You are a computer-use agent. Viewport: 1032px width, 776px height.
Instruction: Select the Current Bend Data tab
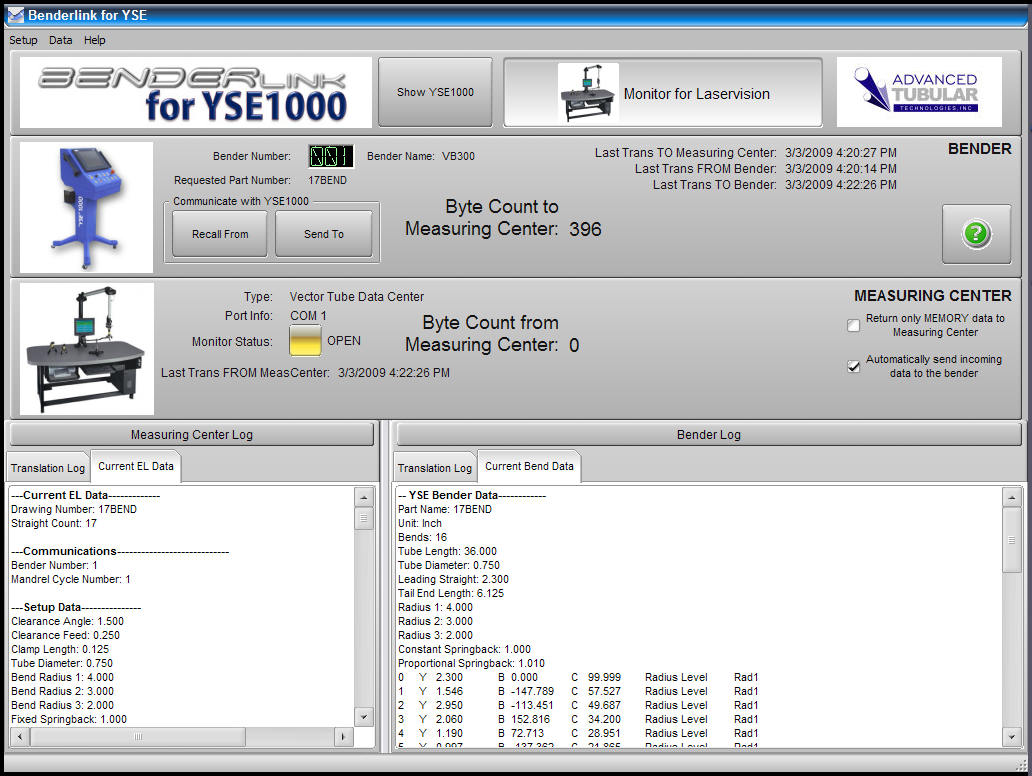pos(529,467)
